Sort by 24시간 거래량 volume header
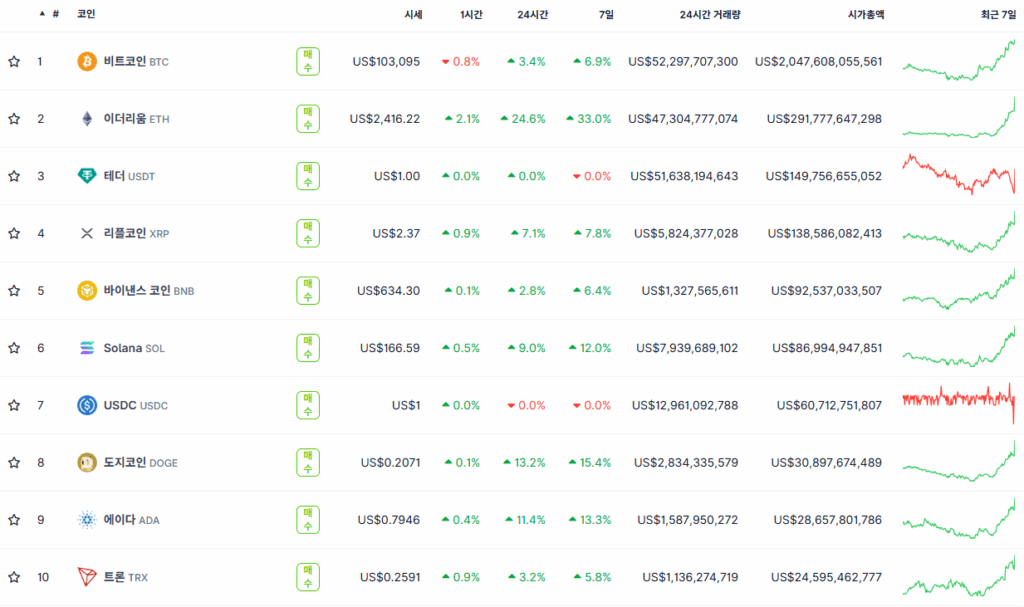Screen dimensions: 1024x607 [710, 14]
